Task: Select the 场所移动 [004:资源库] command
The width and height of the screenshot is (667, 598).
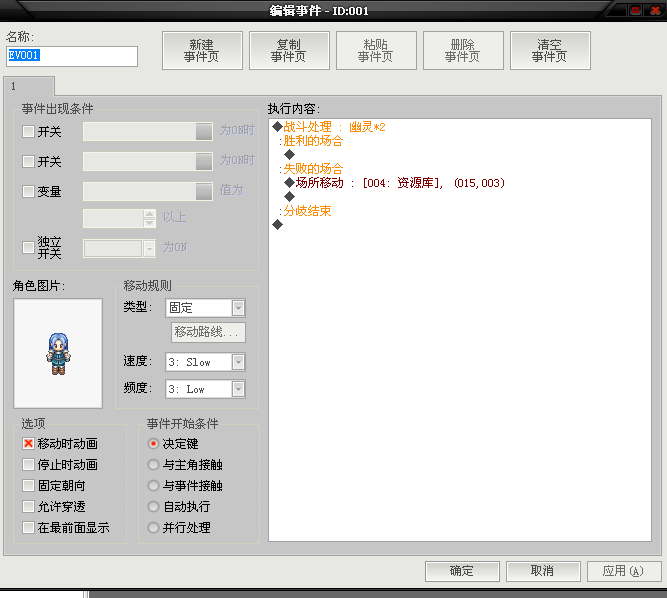Action: tap(395, 183)
